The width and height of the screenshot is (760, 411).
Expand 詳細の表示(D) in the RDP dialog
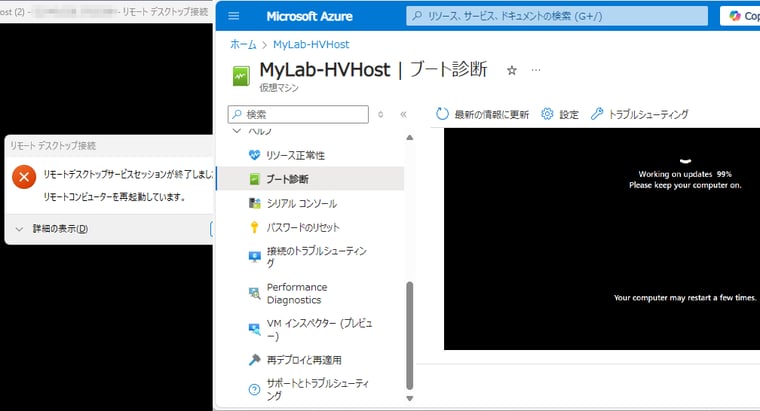tap(52, 229)
